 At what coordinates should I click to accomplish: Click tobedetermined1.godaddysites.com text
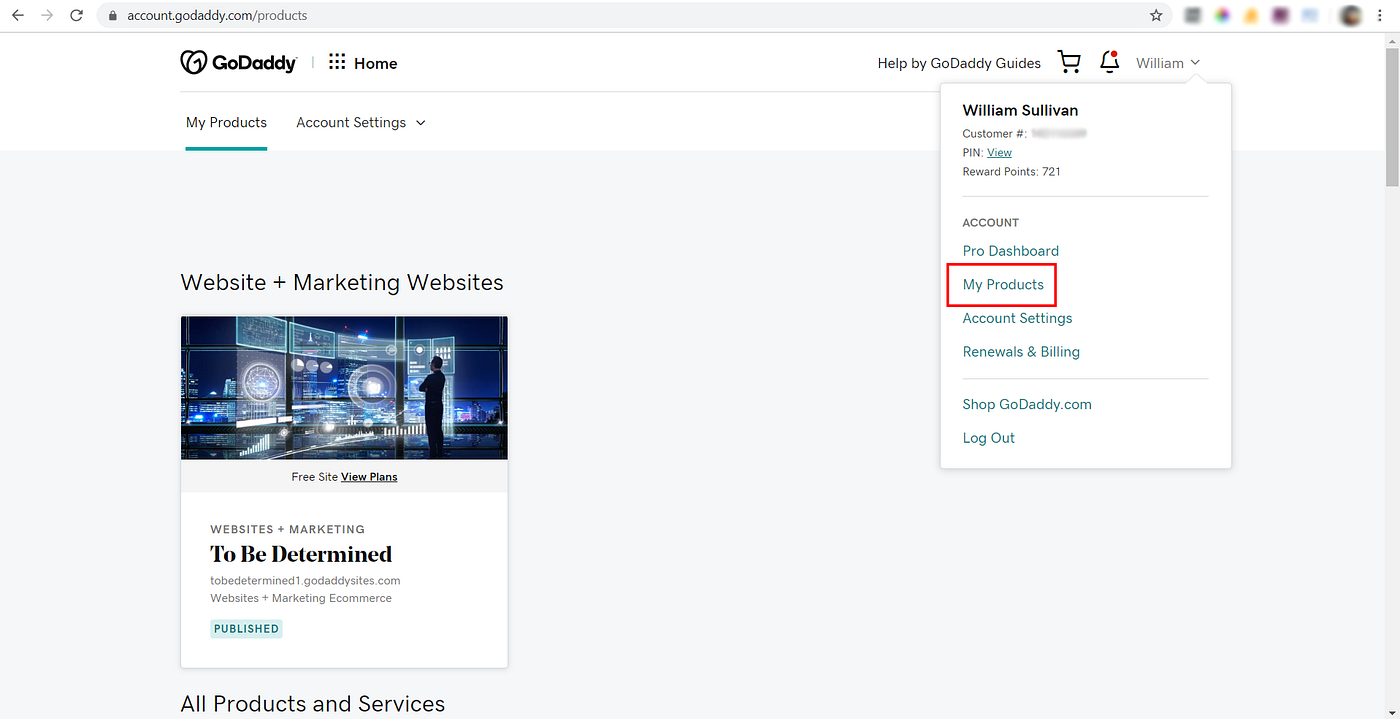pos(305,580)
